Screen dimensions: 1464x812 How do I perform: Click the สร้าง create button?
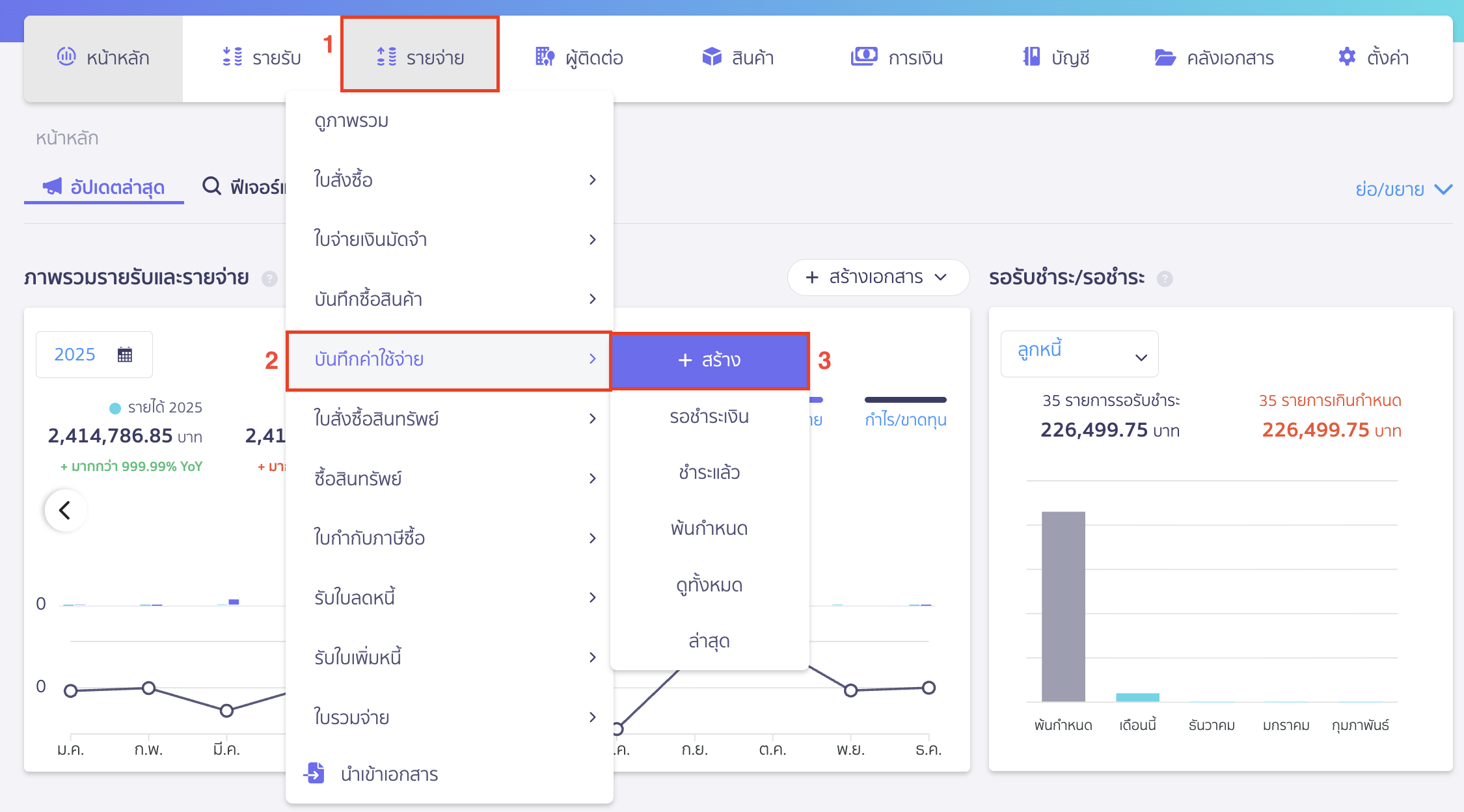point(709,360)
